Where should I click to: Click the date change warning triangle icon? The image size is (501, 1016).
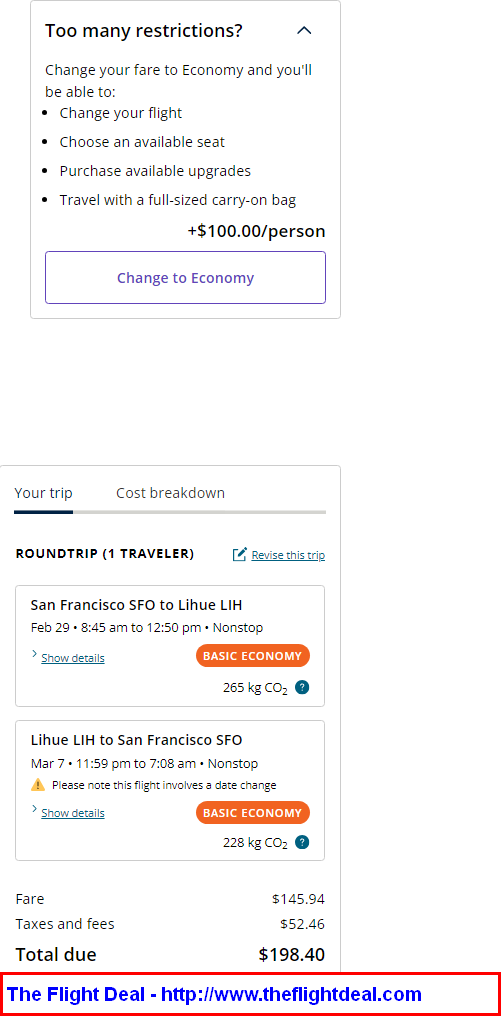click(38, 785)
